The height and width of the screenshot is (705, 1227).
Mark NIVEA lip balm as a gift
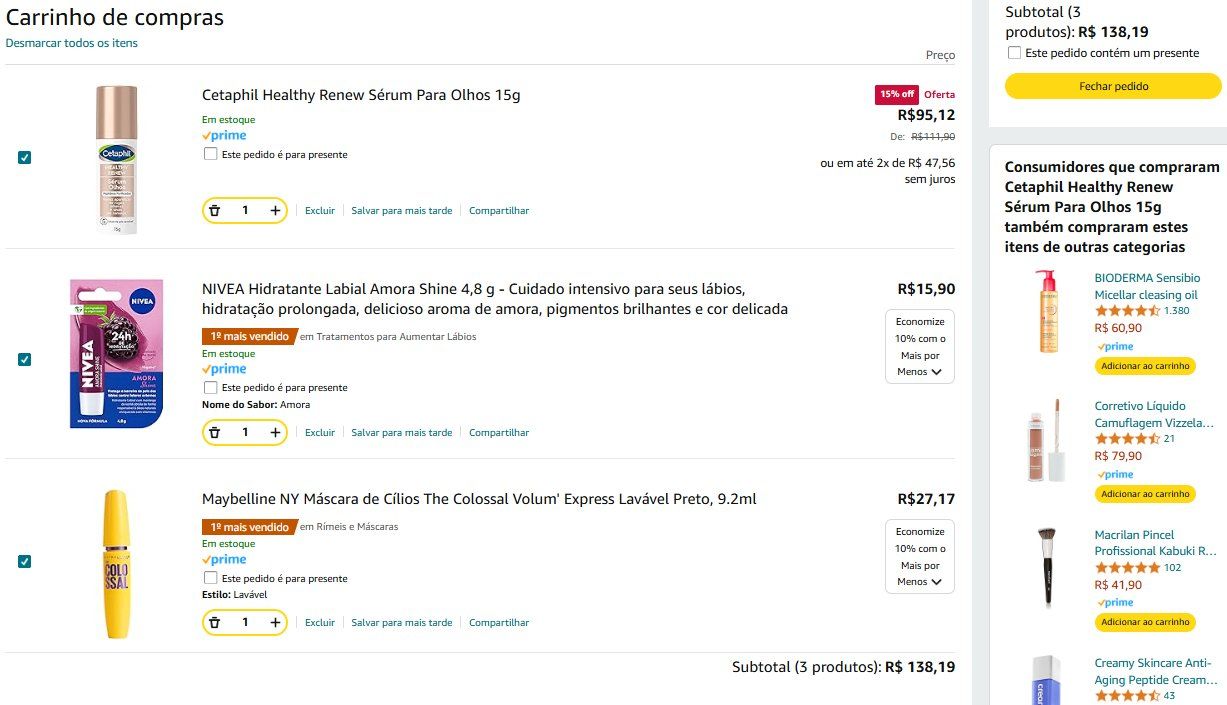[x=210, y=387]
